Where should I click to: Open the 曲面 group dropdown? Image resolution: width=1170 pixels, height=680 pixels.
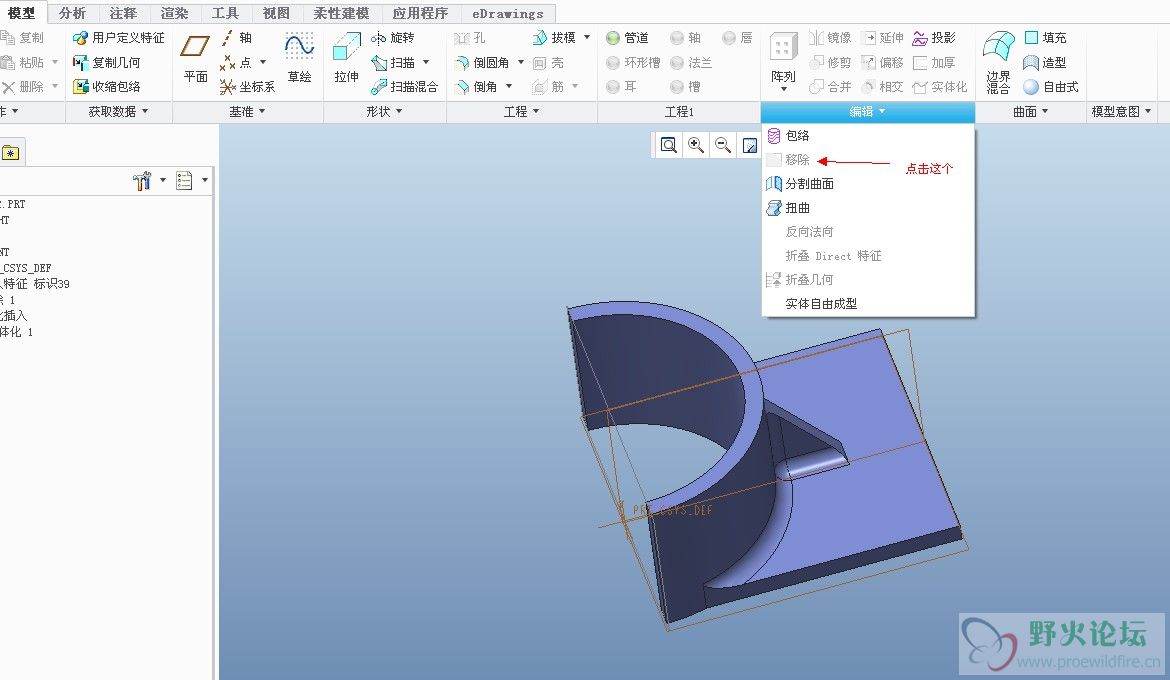click(x=1030, y=111)
